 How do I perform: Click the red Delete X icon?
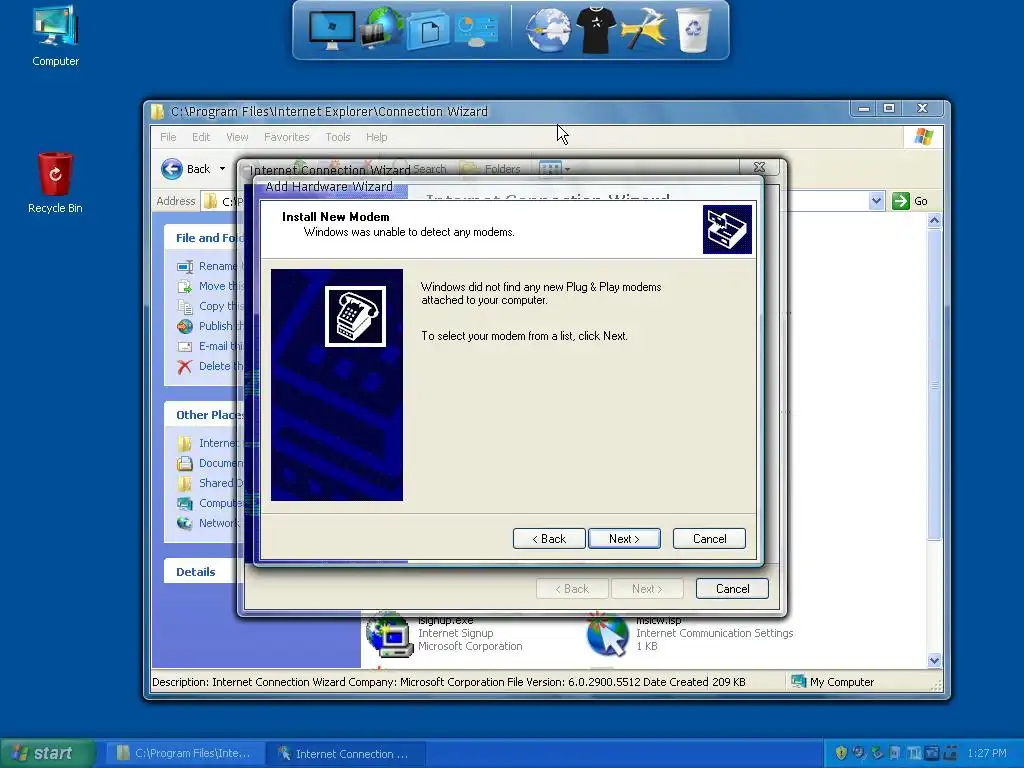coord(185,366)
